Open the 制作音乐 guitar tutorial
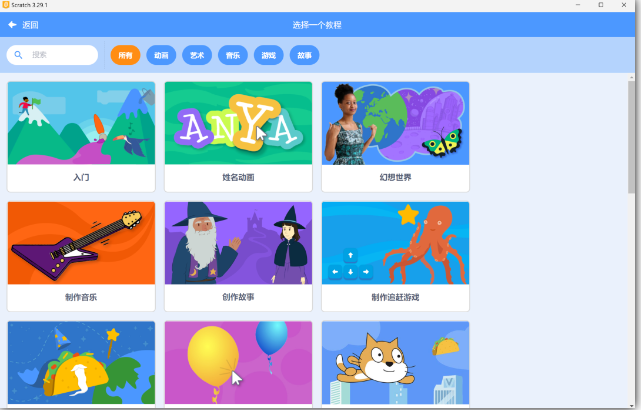Screen dimensions: 641x410 81,256
